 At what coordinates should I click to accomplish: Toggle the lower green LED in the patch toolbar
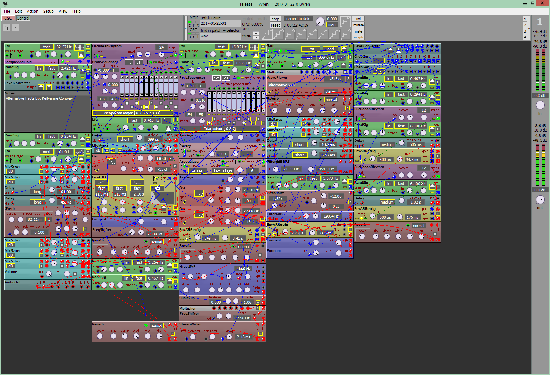pyautogui.click(x=189, y=34)
